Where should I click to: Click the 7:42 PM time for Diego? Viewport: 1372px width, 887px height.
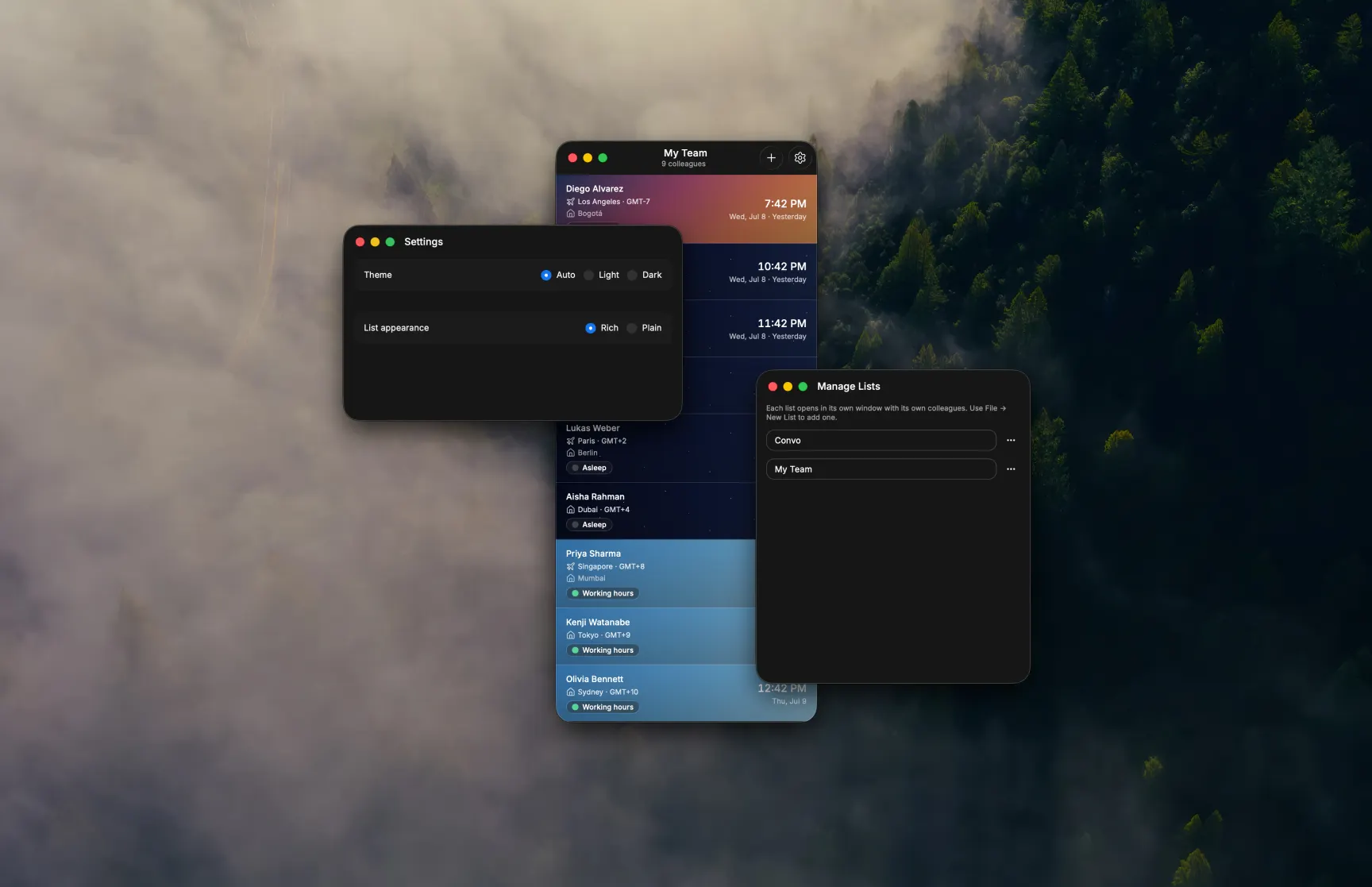pos(785,204)
